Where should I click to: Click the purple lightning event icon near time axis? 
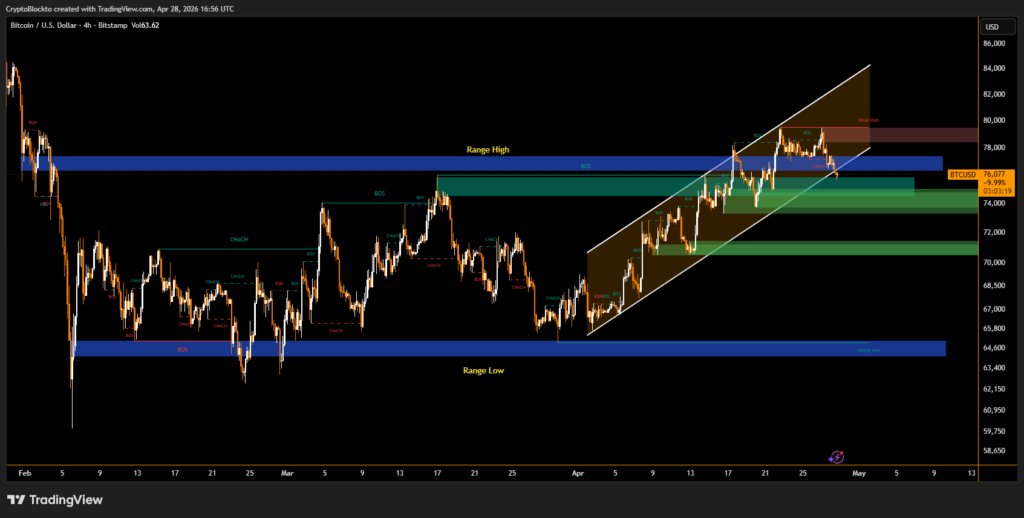pyautogui.click(x=837, y=455)
